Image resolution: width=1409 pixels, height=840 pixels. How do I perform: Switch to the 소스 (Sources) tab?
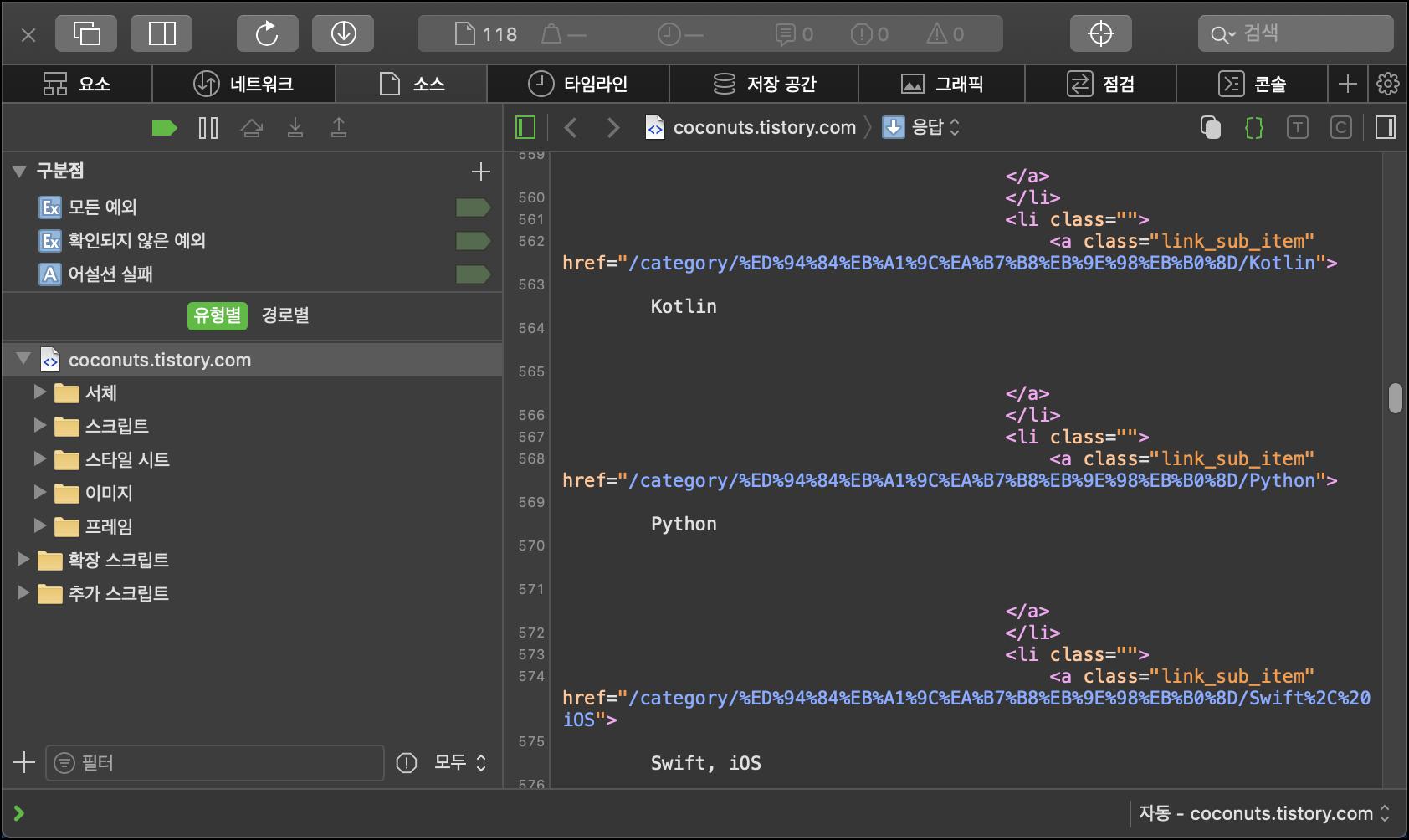(x=412, y=84)
